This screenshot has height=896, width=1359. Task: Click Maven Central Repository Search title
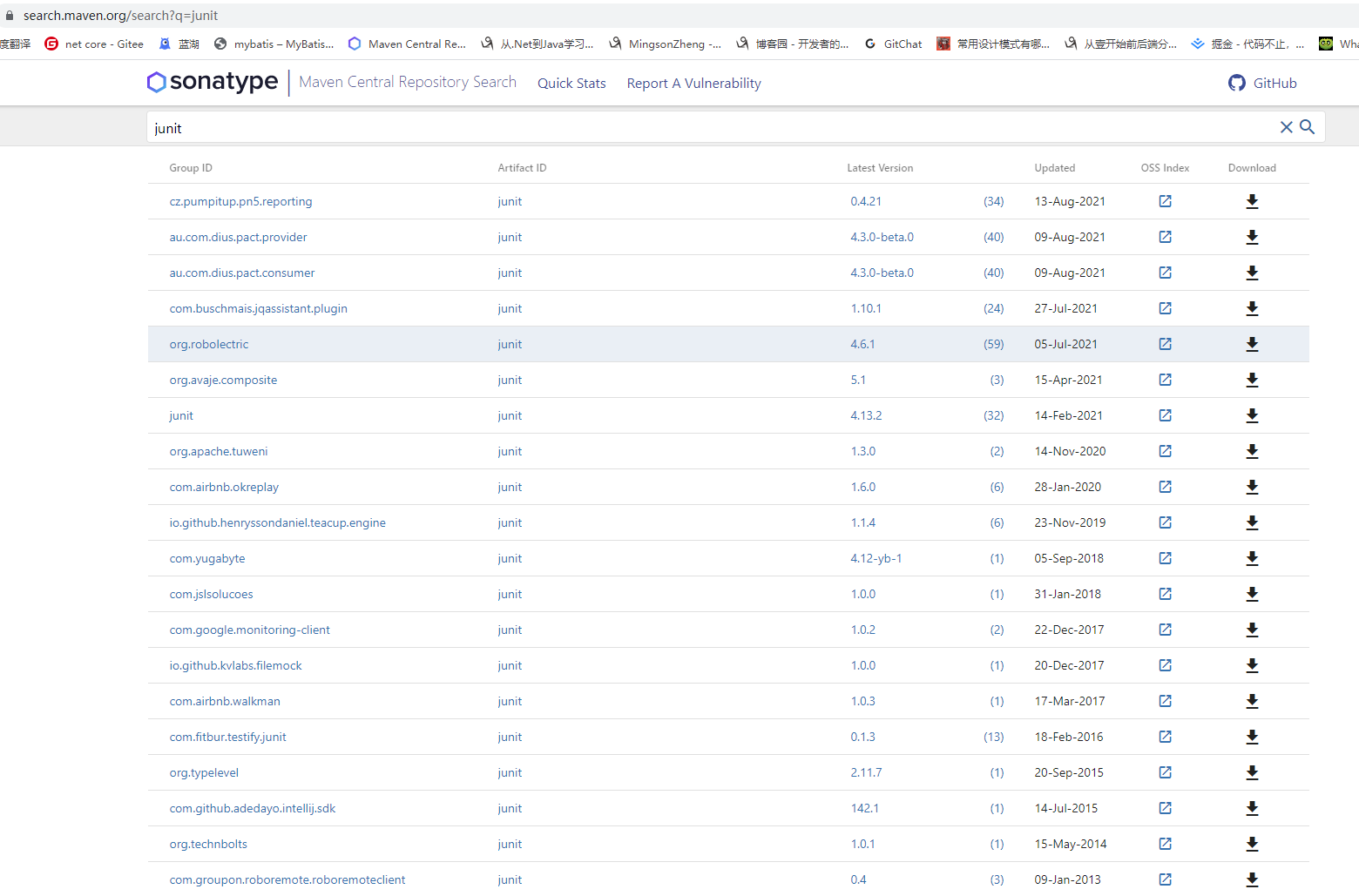[x=408, y=82]
